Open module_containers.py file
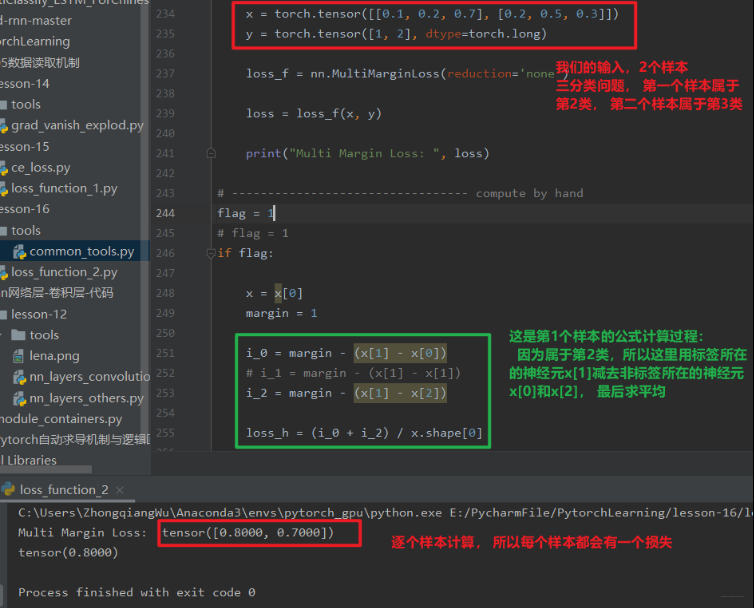 61,419
